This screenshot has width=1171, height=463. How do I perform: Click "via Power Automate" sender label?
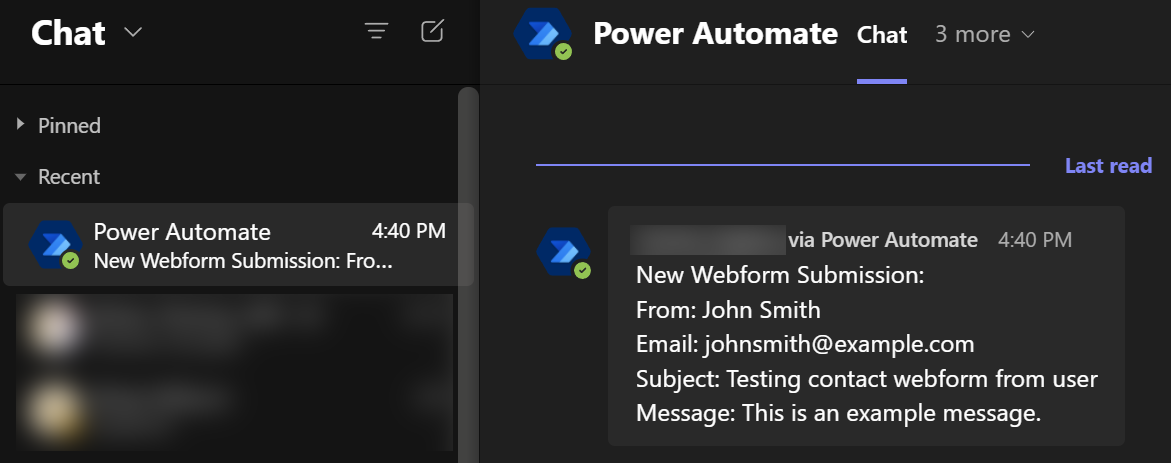(882, 240)
